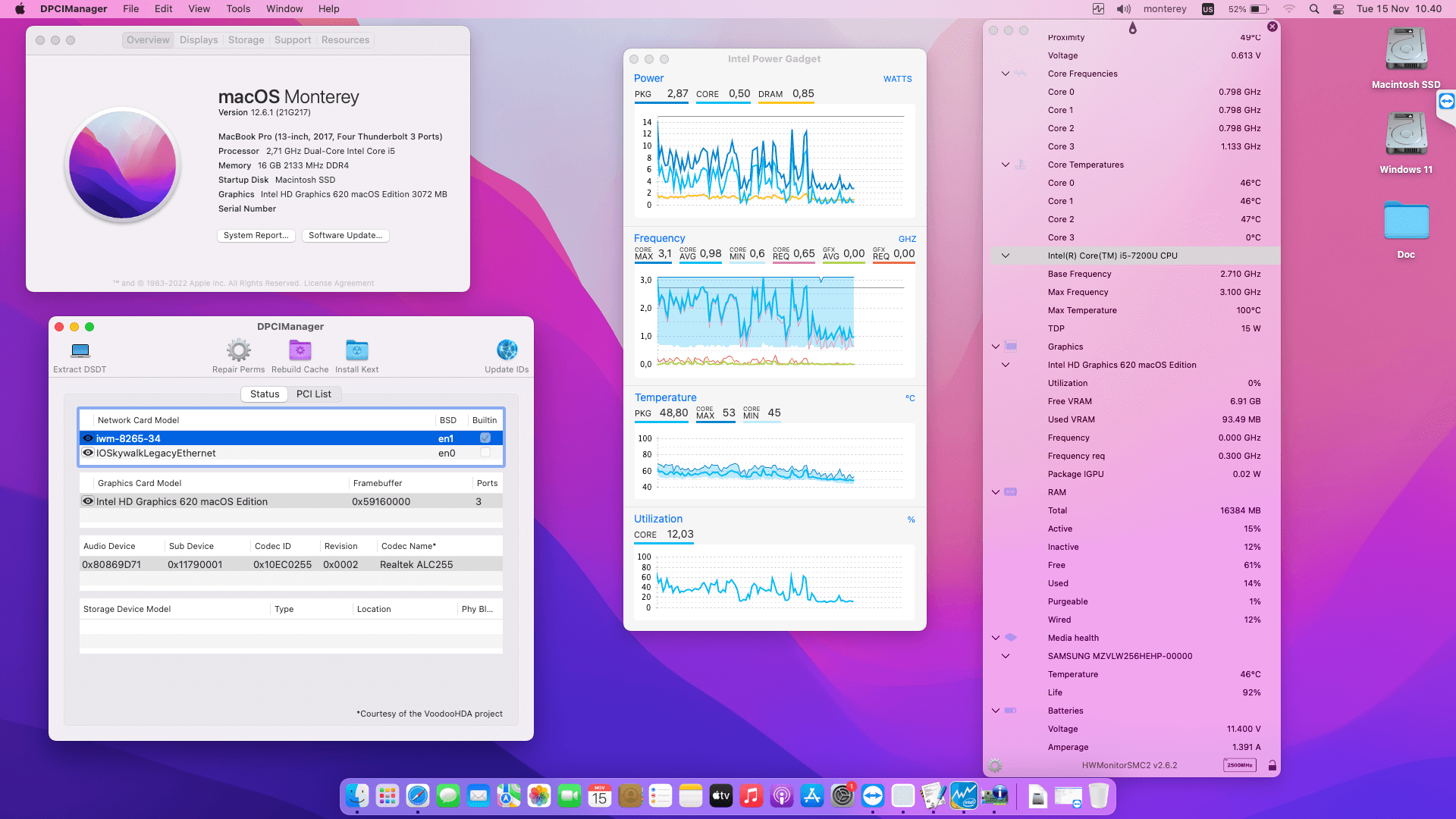
Task: Open Messages from the Dock
Action: point(448,795)
